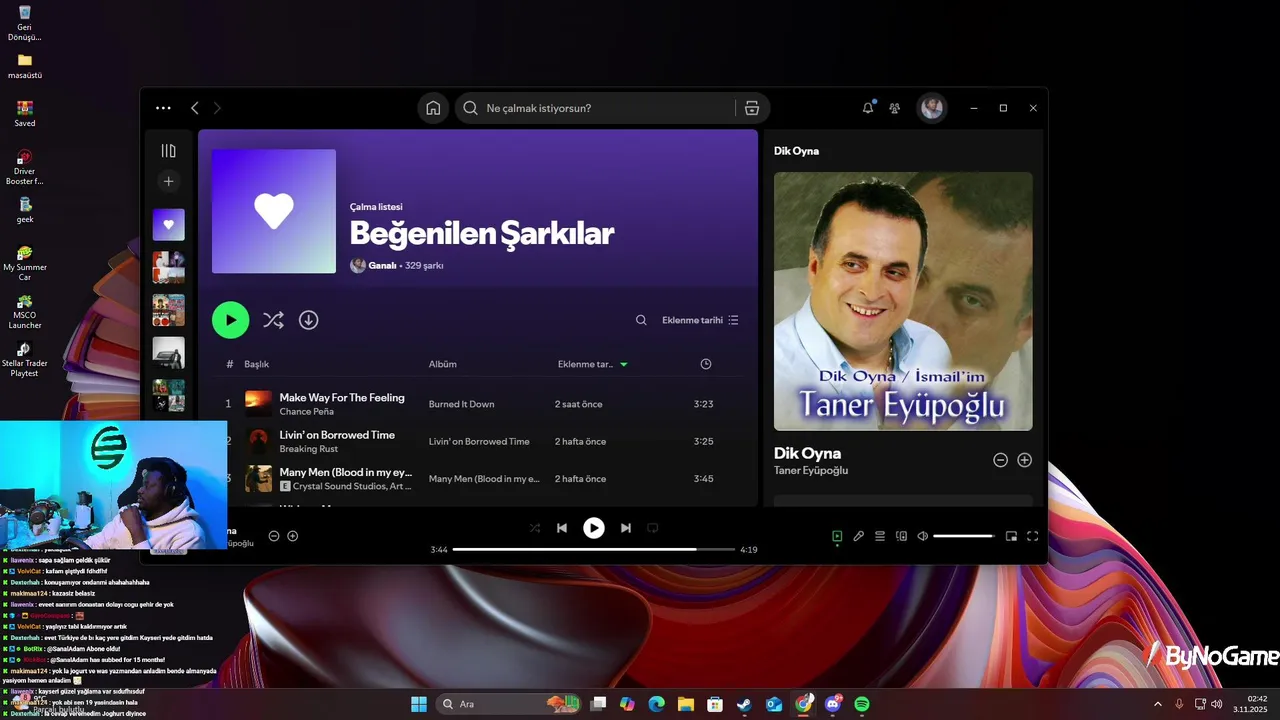Open the mini player
Viewport: 1280px width, 720px height.
pyautogui.click(x=1011, y=536)
